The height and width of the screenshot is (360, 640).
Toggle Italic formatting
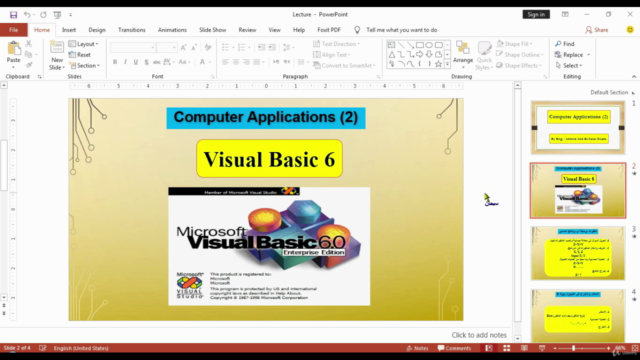tap(125, 62)
